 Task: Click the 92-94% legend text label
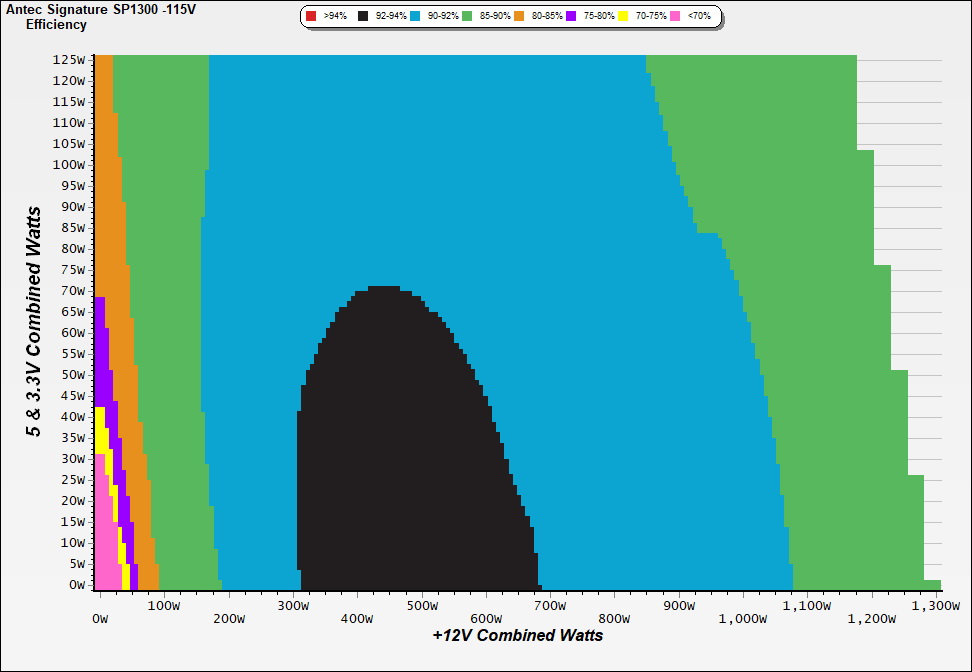pos(391,17)
